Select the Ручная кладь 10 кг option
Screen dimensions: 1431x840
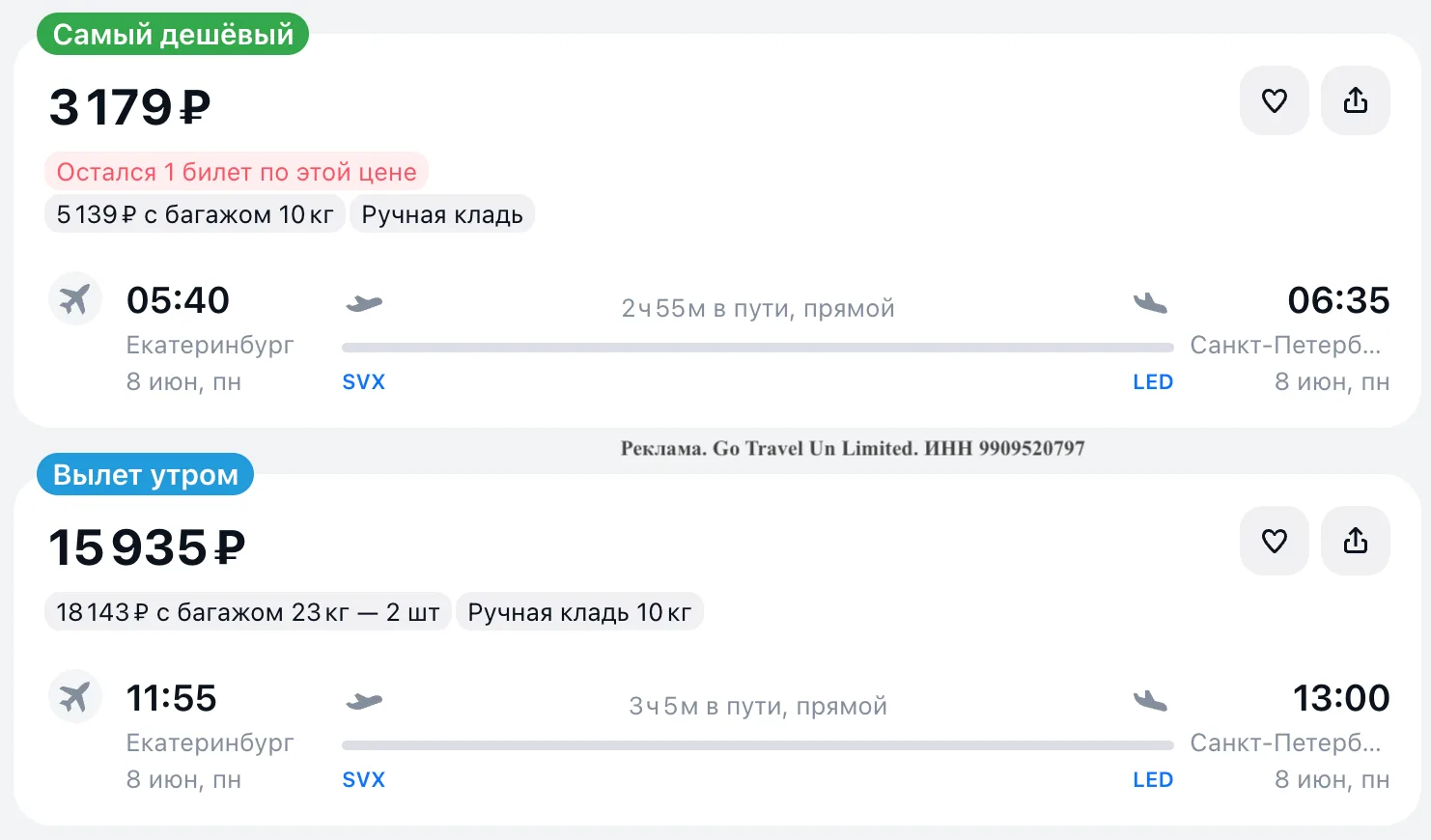(x=579, y=612)
